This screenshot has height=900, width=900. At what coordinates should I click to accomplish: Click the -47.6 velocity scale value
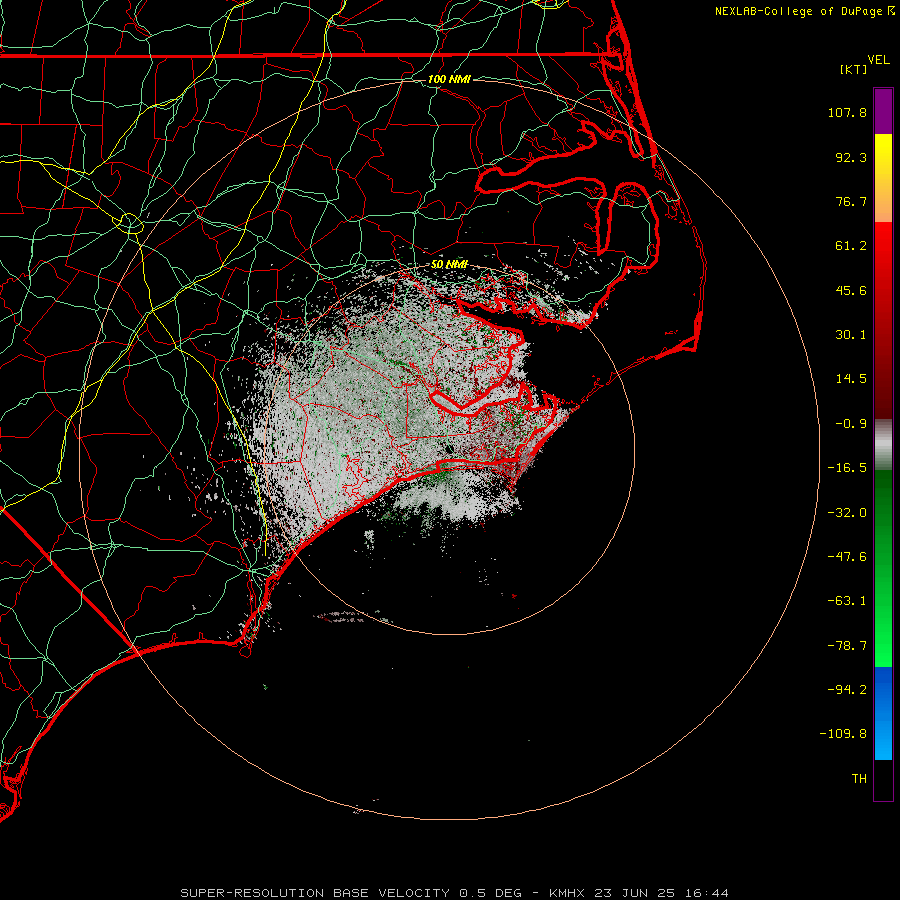pos(847,557)
